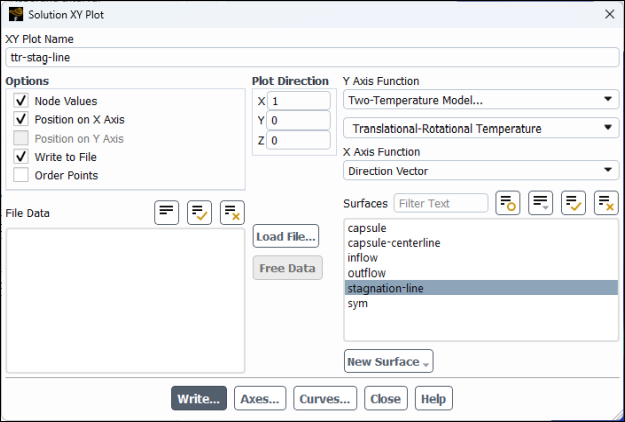The width and height of the screenshot is (625, 422).
Task: Select capsule-centerline in Surfaces list
Action: click(394, 243)
